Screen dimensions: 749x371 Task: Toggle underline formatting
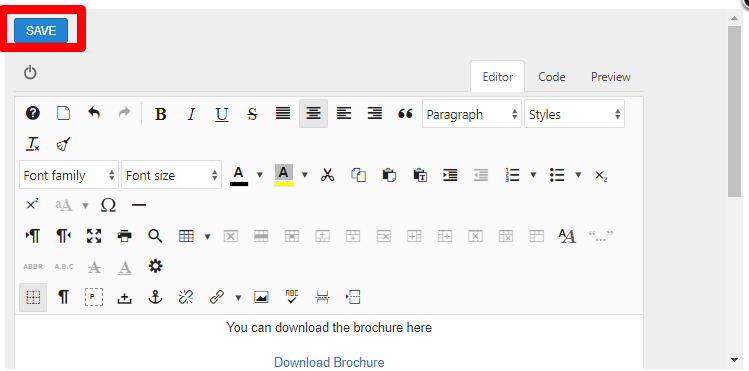point(222,114)
